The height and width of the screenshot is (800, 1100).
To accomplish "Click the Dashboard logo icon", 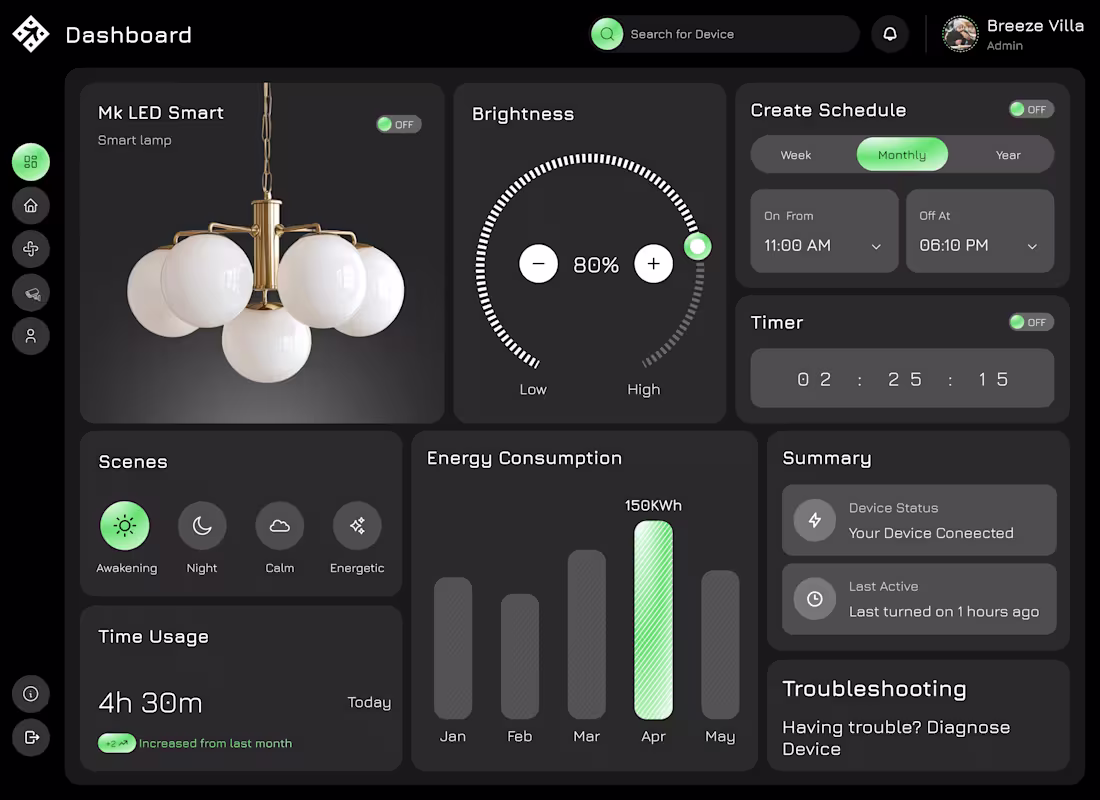I will [31, 34].
